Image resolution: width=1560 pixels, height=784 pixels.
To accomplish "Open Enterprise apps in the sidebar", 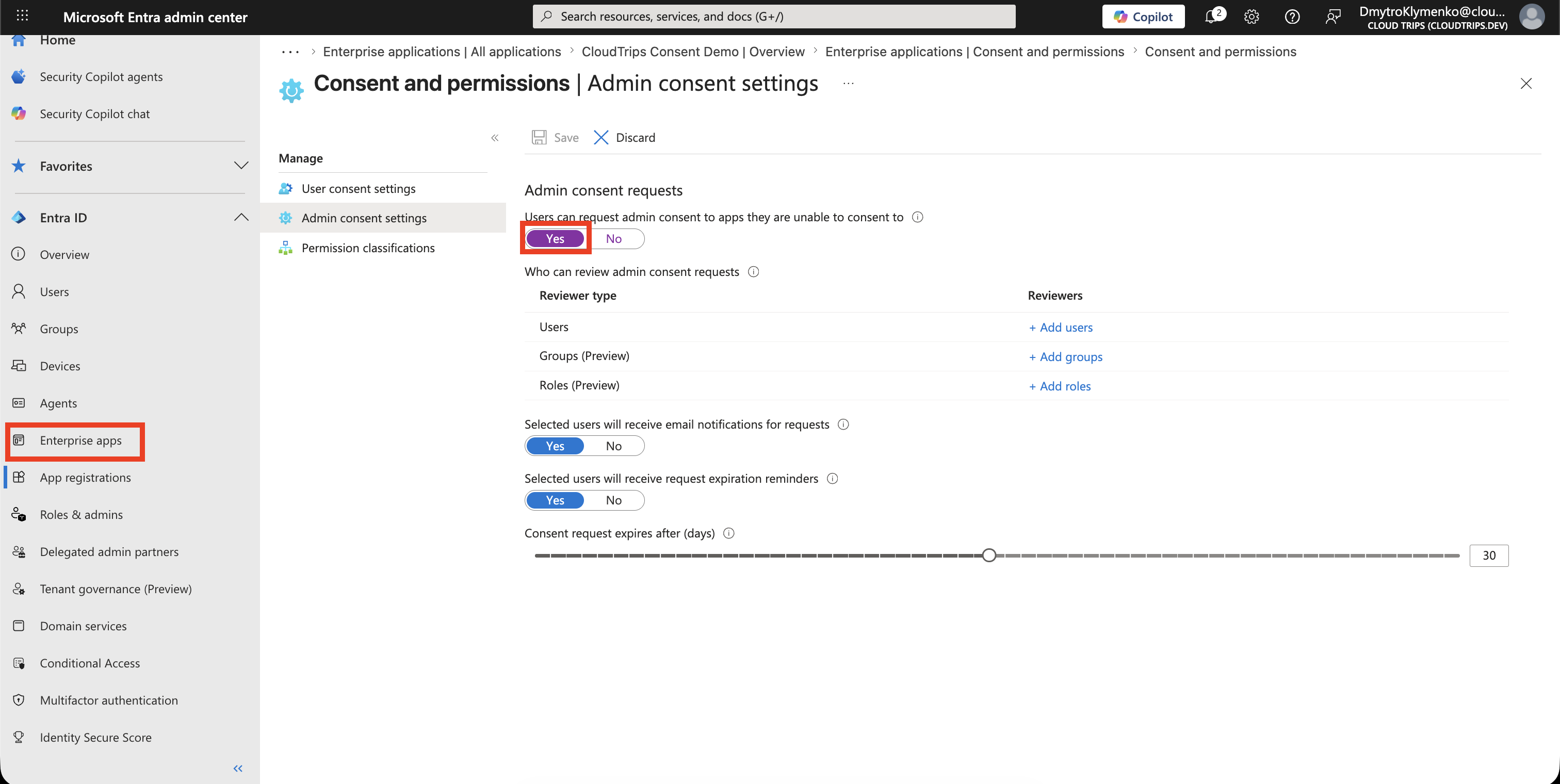I will [x=80, y=440].
